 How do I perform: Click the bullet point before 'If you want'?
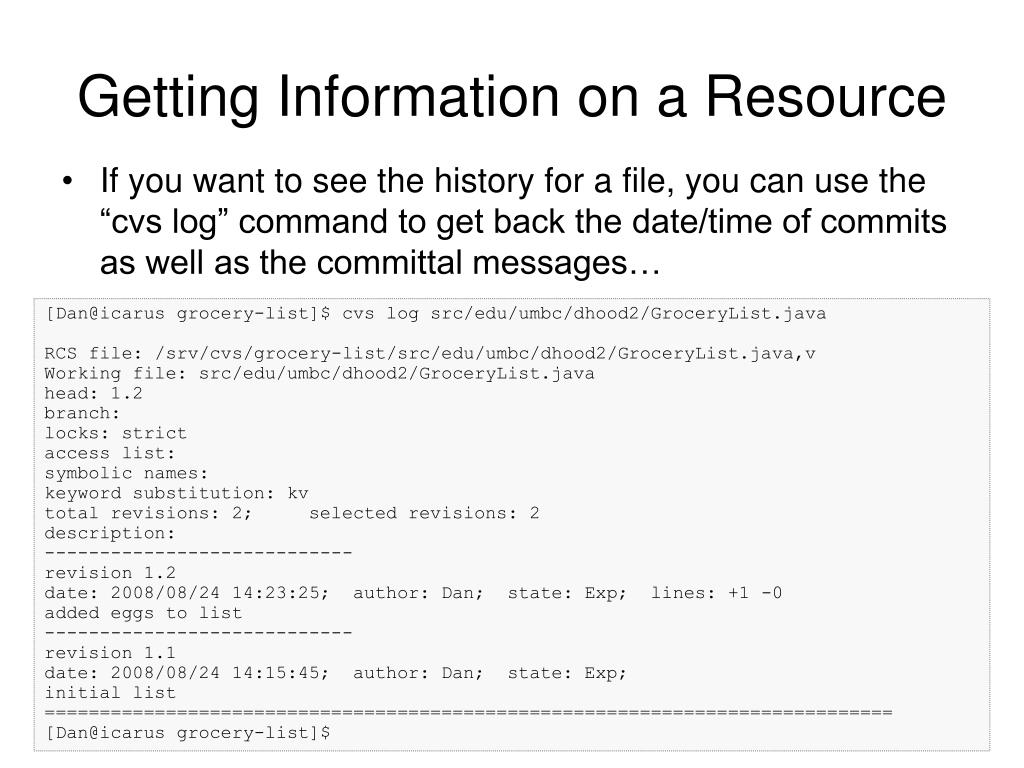[67, 181]
